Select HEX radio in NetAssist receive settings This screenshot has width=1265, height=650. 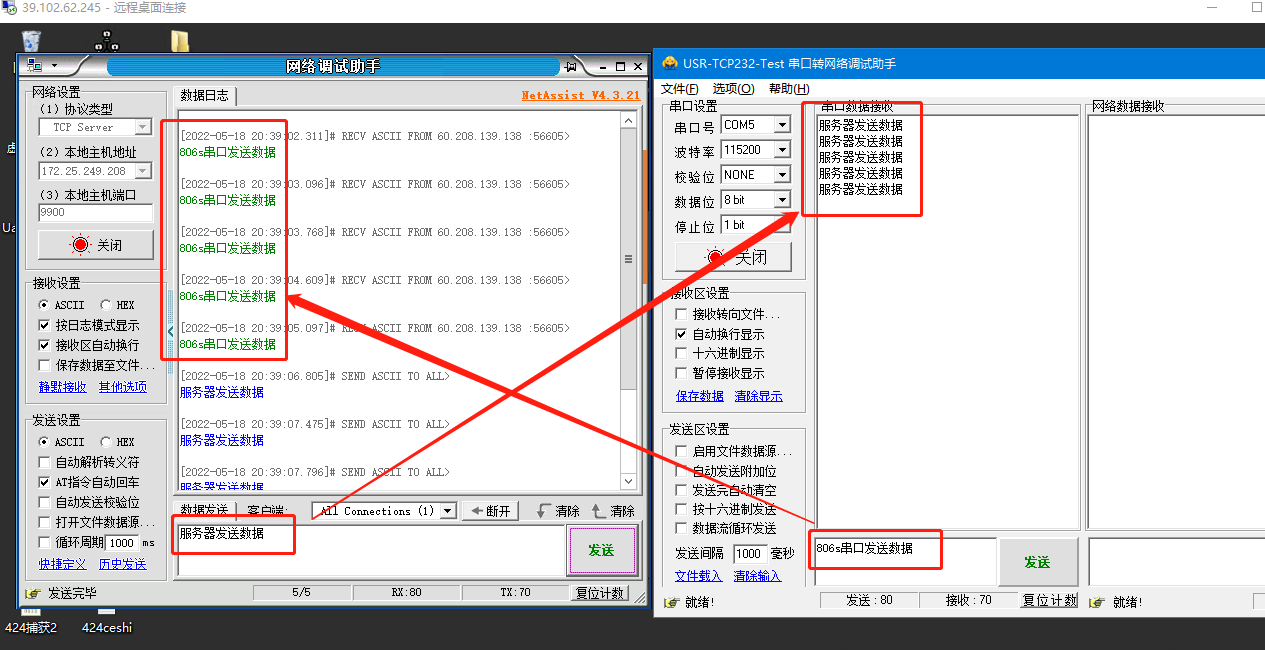pyautogui.click(x=106, y=305)
